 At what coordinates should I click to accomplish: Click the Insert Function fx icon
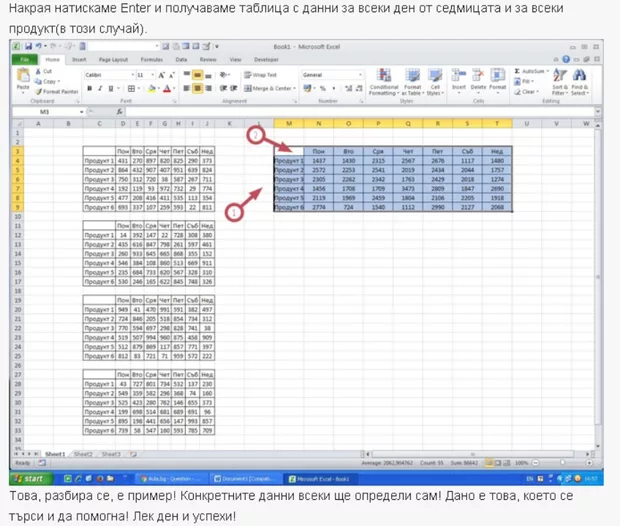click(119, 112)
